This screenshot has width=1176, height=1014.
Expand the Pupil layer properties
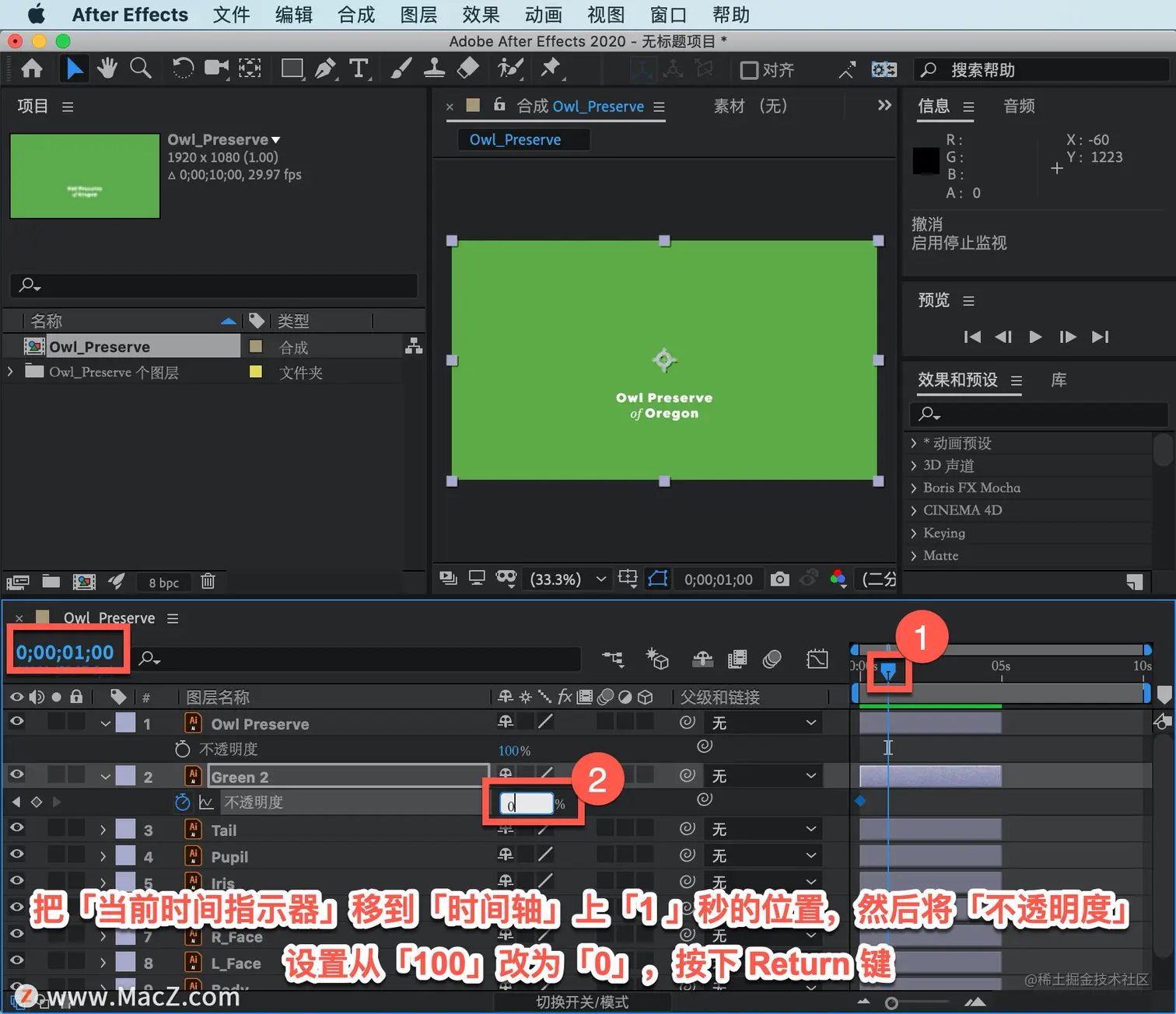pos(103,856)
